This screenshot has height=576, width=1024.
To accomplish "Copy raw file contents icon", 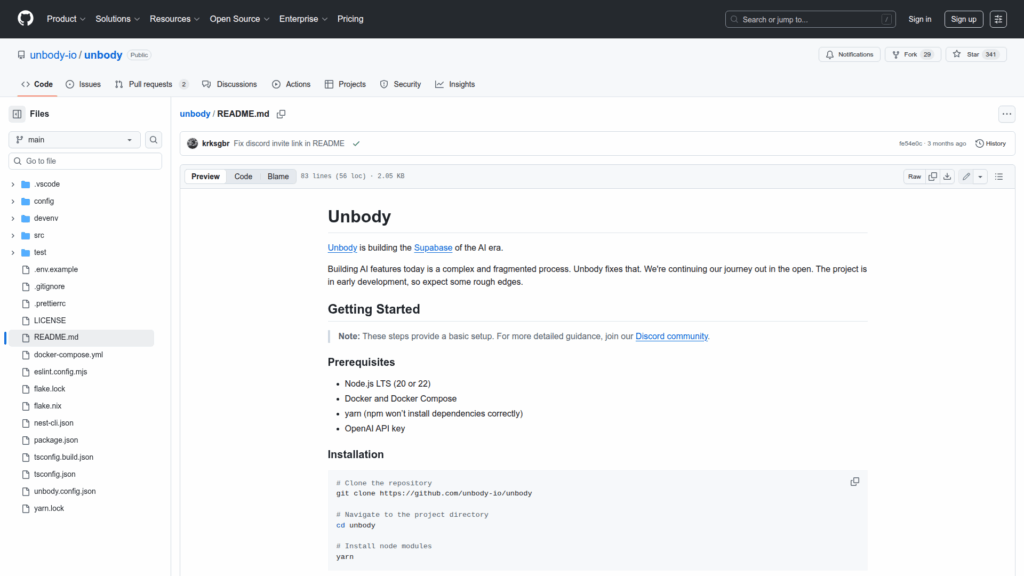I will click(932, 176).
